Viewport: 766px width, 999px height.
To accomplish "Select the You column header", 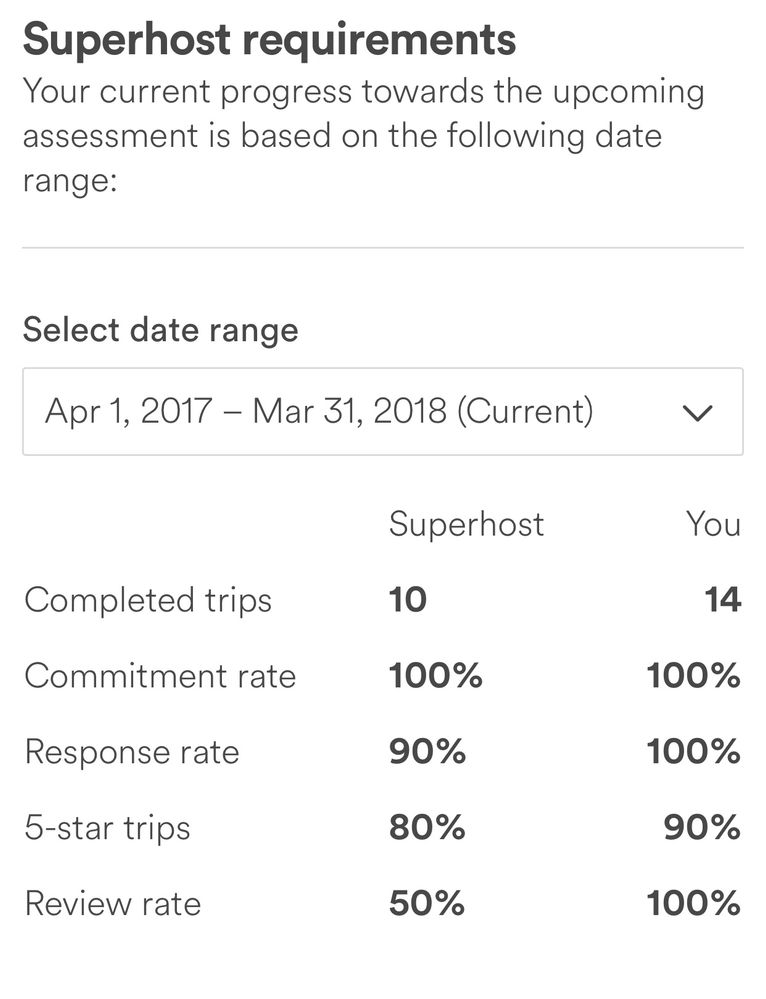I will (713, 524).
